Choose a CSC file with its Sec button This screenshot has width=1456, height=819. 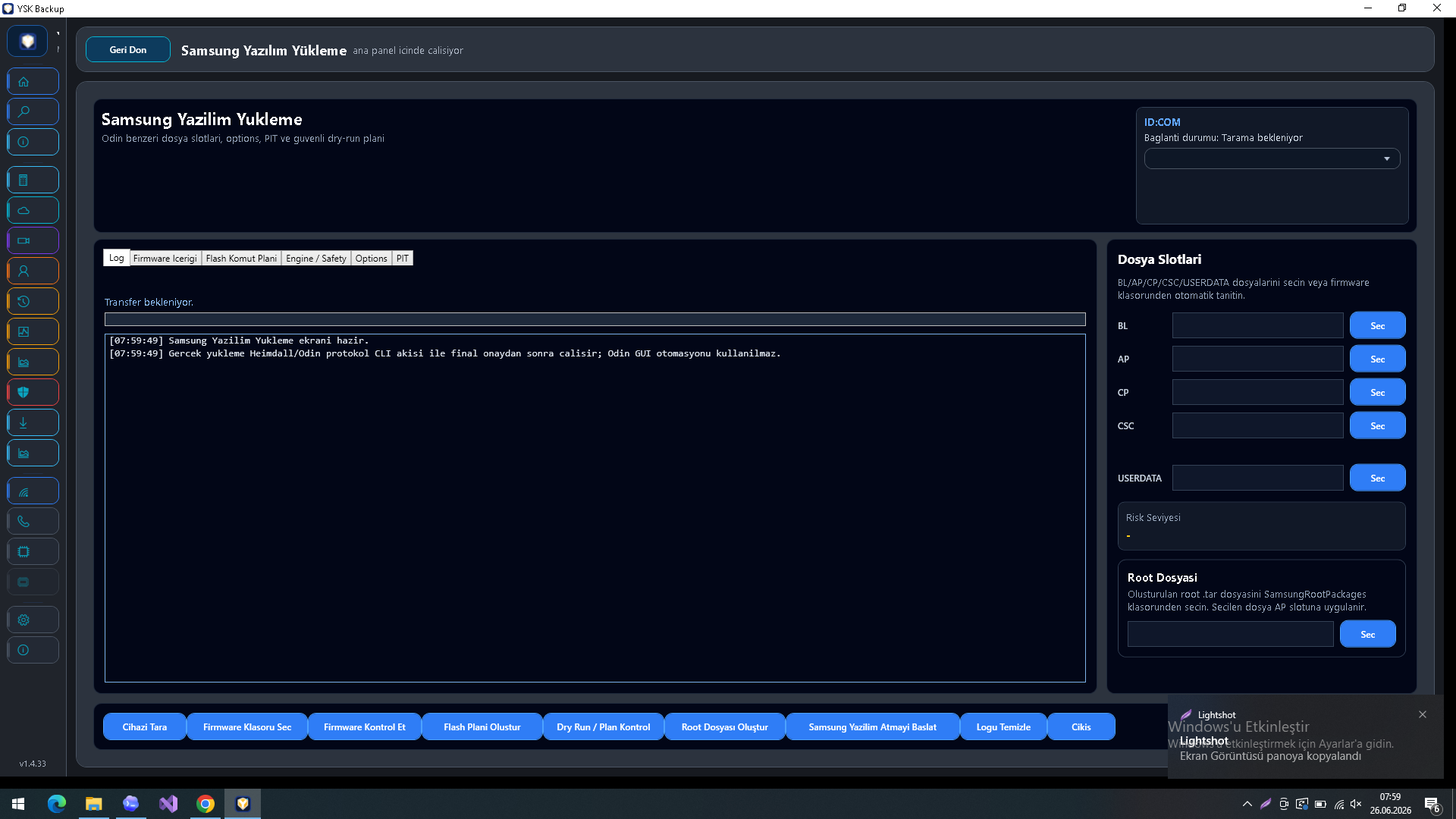(x=1377, y=425)
